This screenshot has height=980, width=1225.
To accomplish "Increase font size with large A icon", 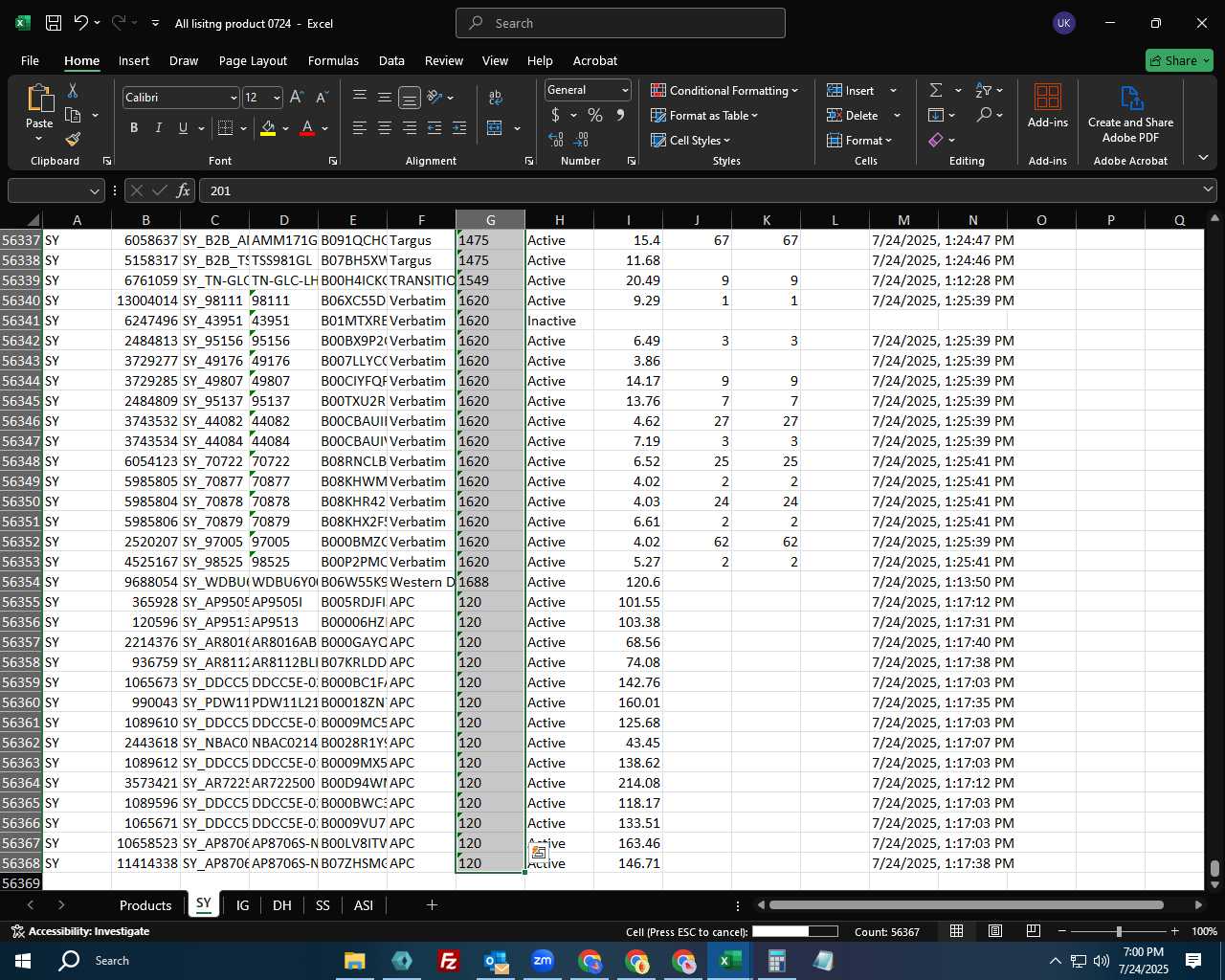I will [297, 98].
